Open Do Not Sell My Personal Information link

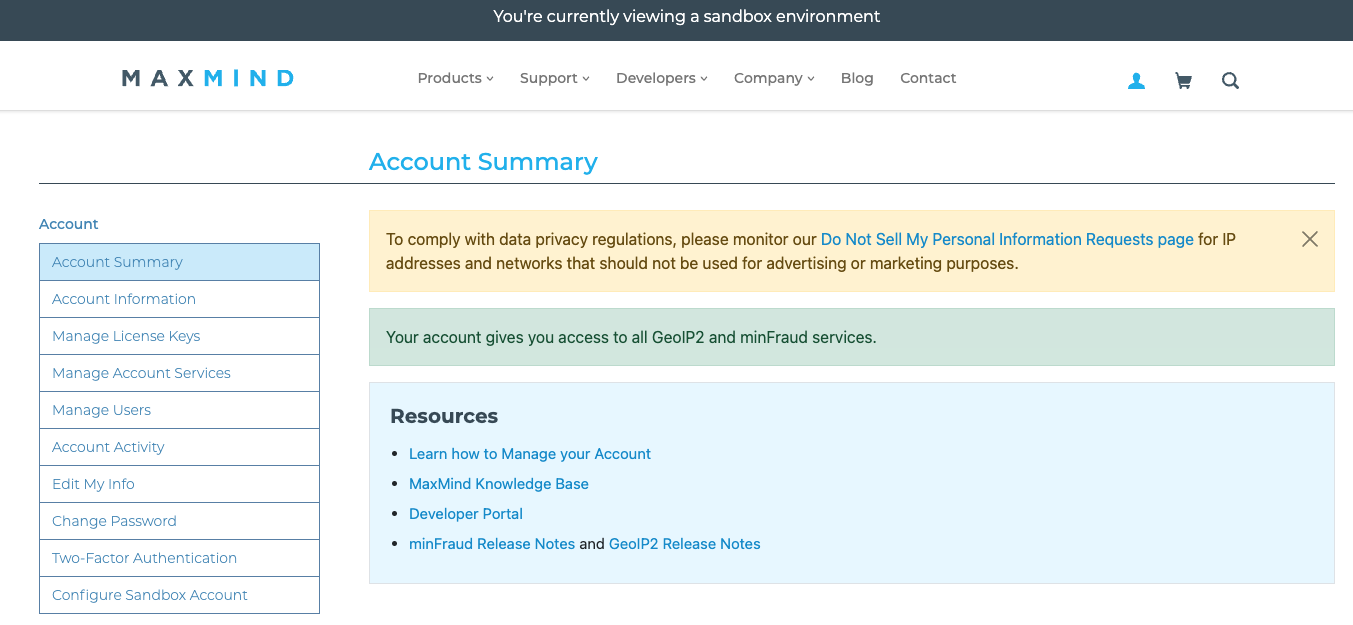1006,240
